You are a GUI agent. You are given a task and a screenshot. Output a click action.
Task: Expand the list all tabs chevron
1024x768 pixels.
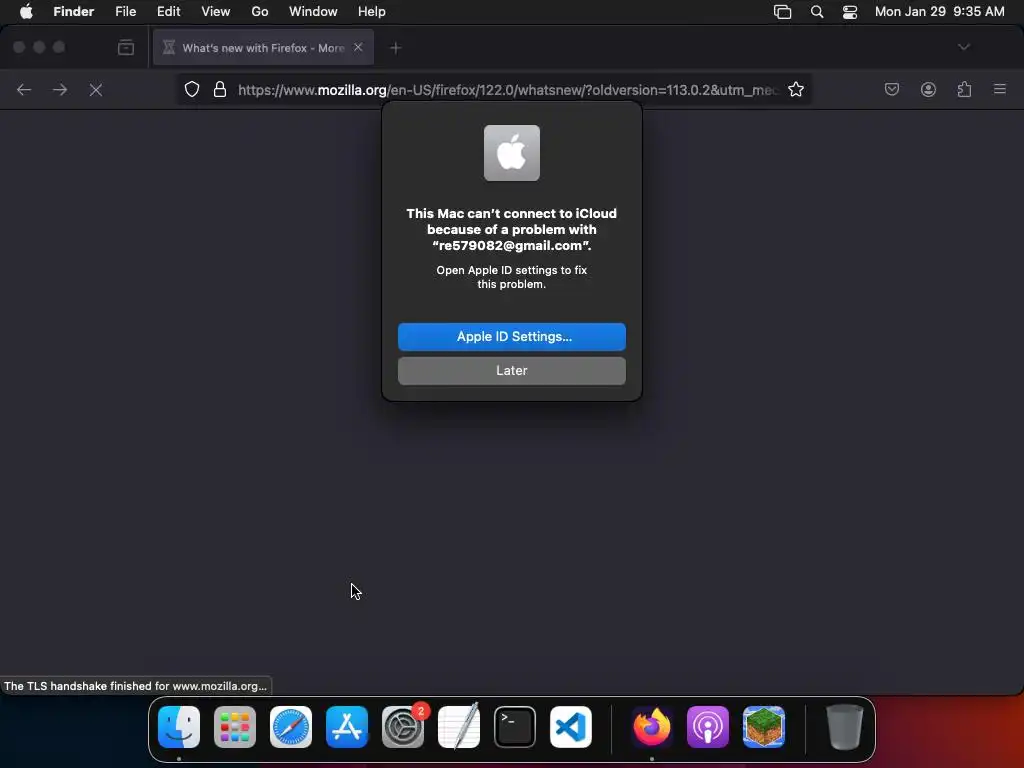click(x=963, y=47)
